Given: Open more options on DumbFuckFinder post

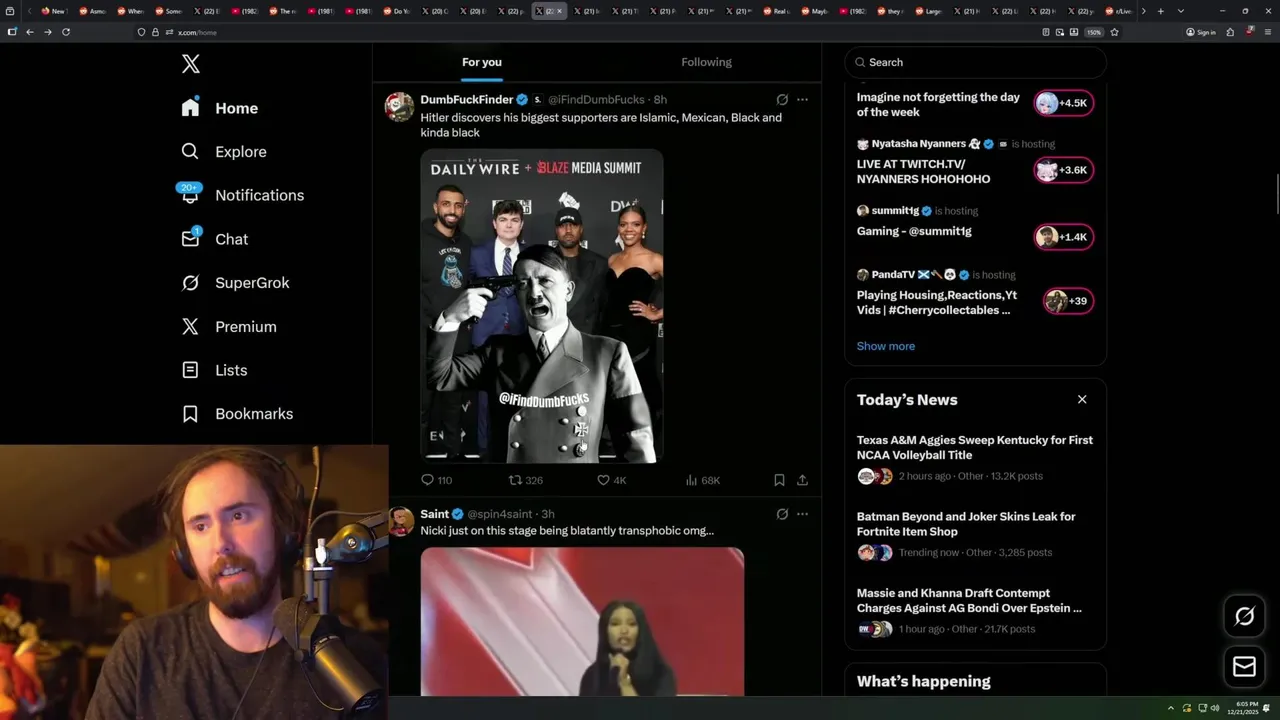Looking at the screenshot, I should tap(802, 100).
